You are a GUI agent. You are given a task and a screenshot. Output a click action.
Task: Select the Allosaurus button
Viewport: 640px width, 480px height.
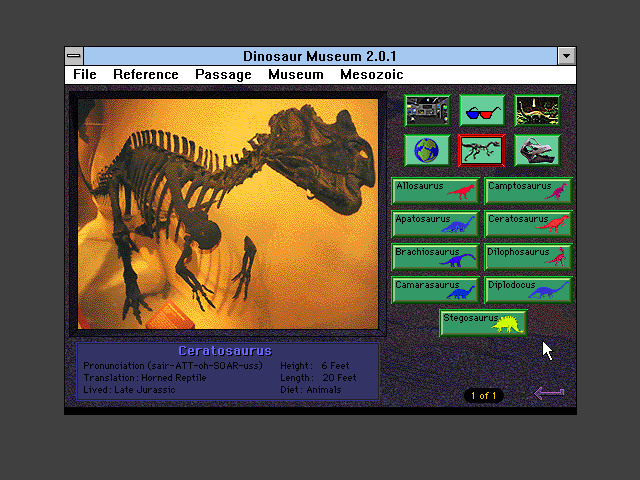[436, 191]
